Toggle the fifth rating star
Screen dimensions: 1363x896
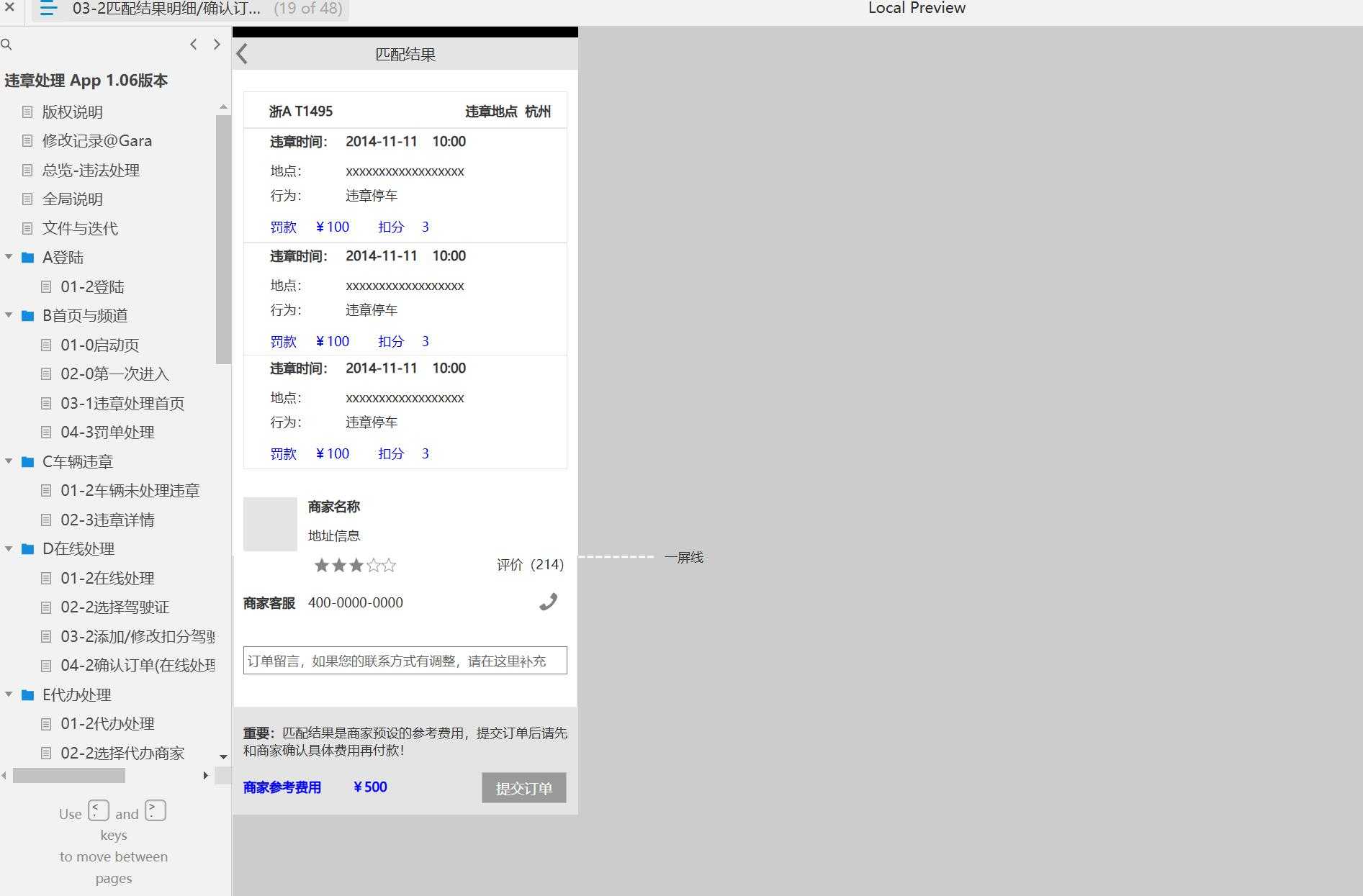point(390,565)
